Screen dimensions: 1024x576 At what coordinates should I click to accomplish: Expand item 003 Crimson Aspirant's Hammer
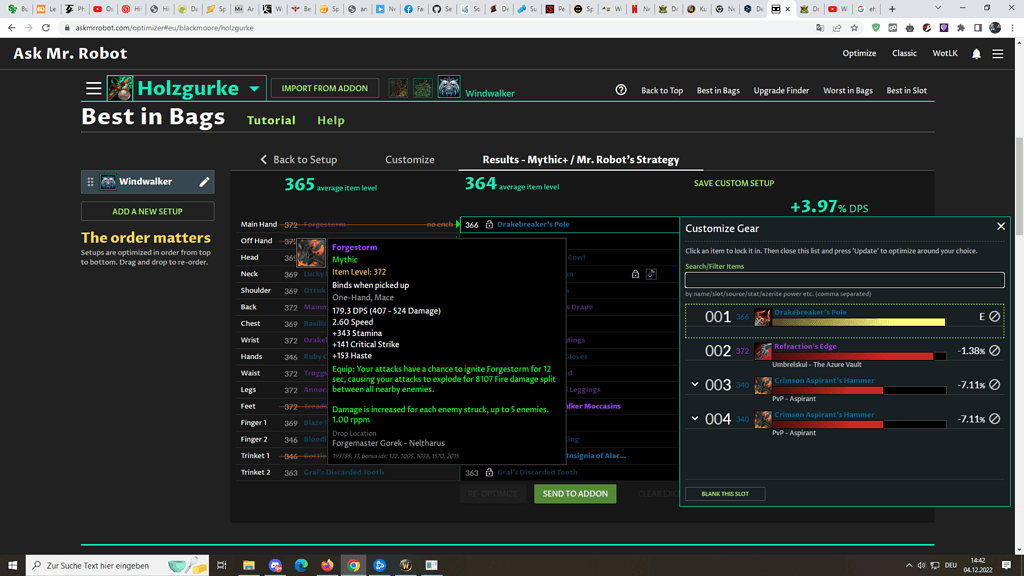pyautogui.click(x=694, y=385)
